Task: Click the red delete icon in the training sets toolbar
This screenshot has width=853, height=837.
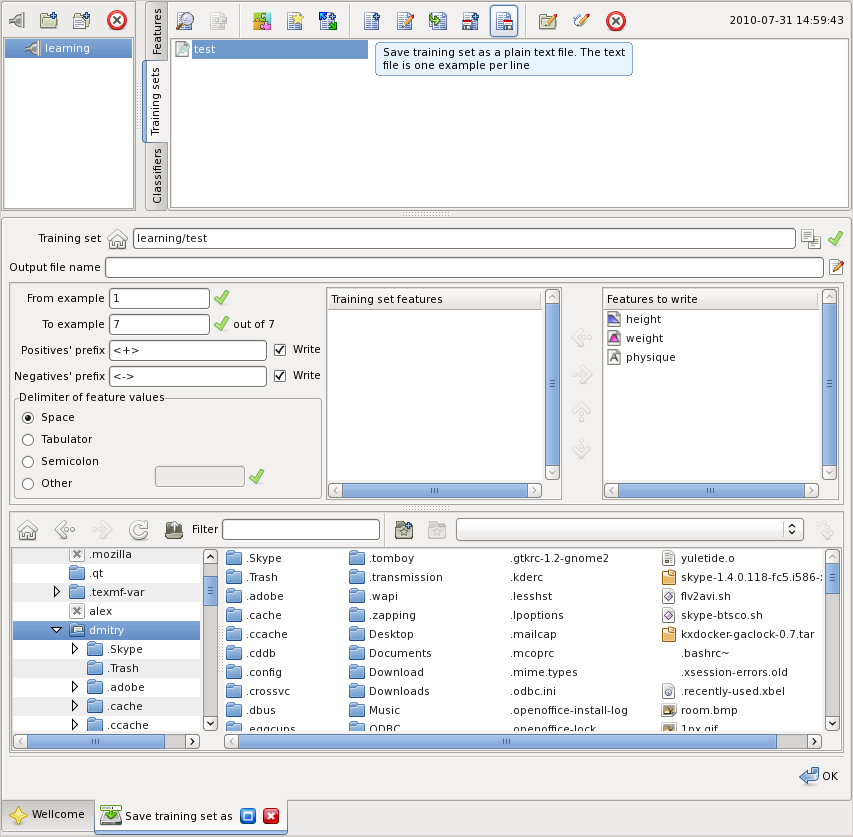Action: pyautogui.click(x=615, y=21)
